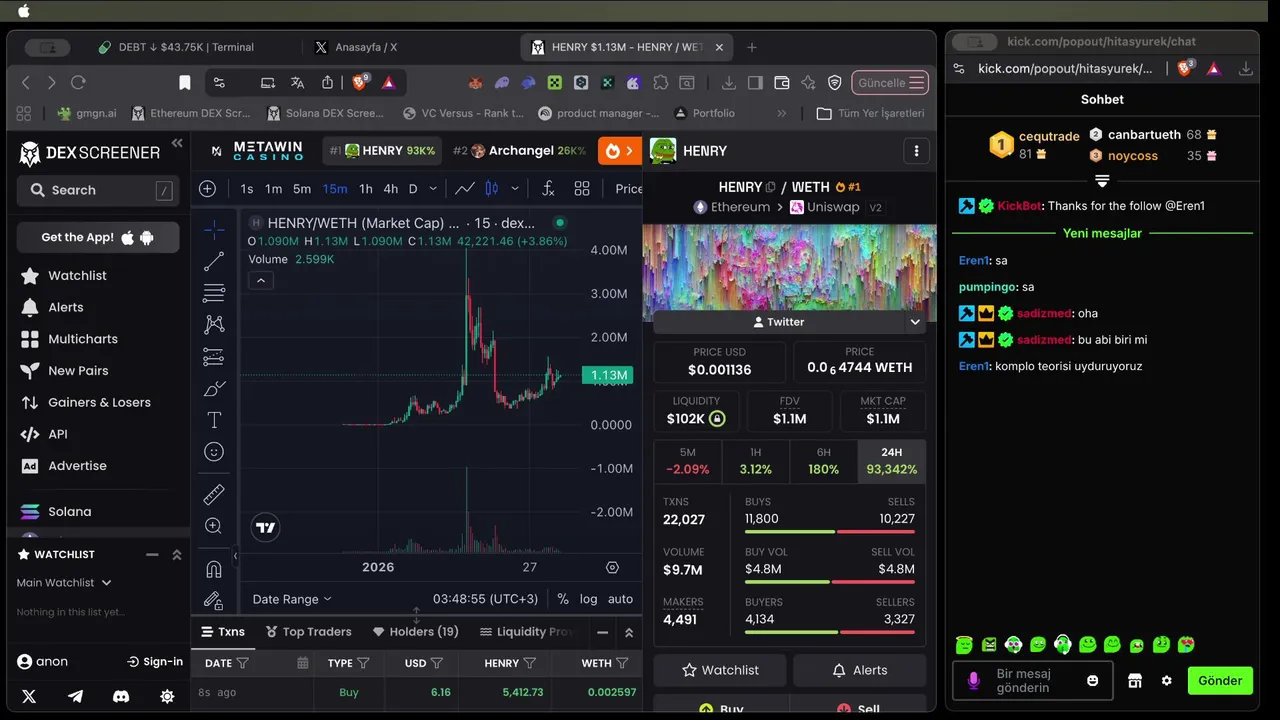1280x720 pixels.
Task: Toggle auto scale on chart
Action: [x=620, y=599]
